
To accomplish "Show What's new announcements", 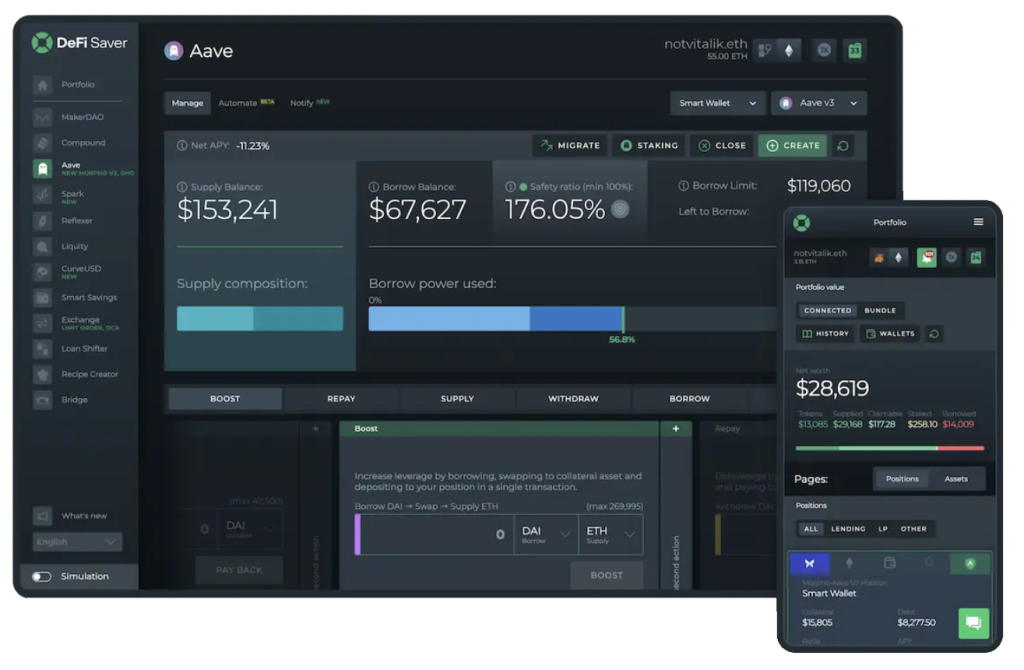I will [70, 516].
